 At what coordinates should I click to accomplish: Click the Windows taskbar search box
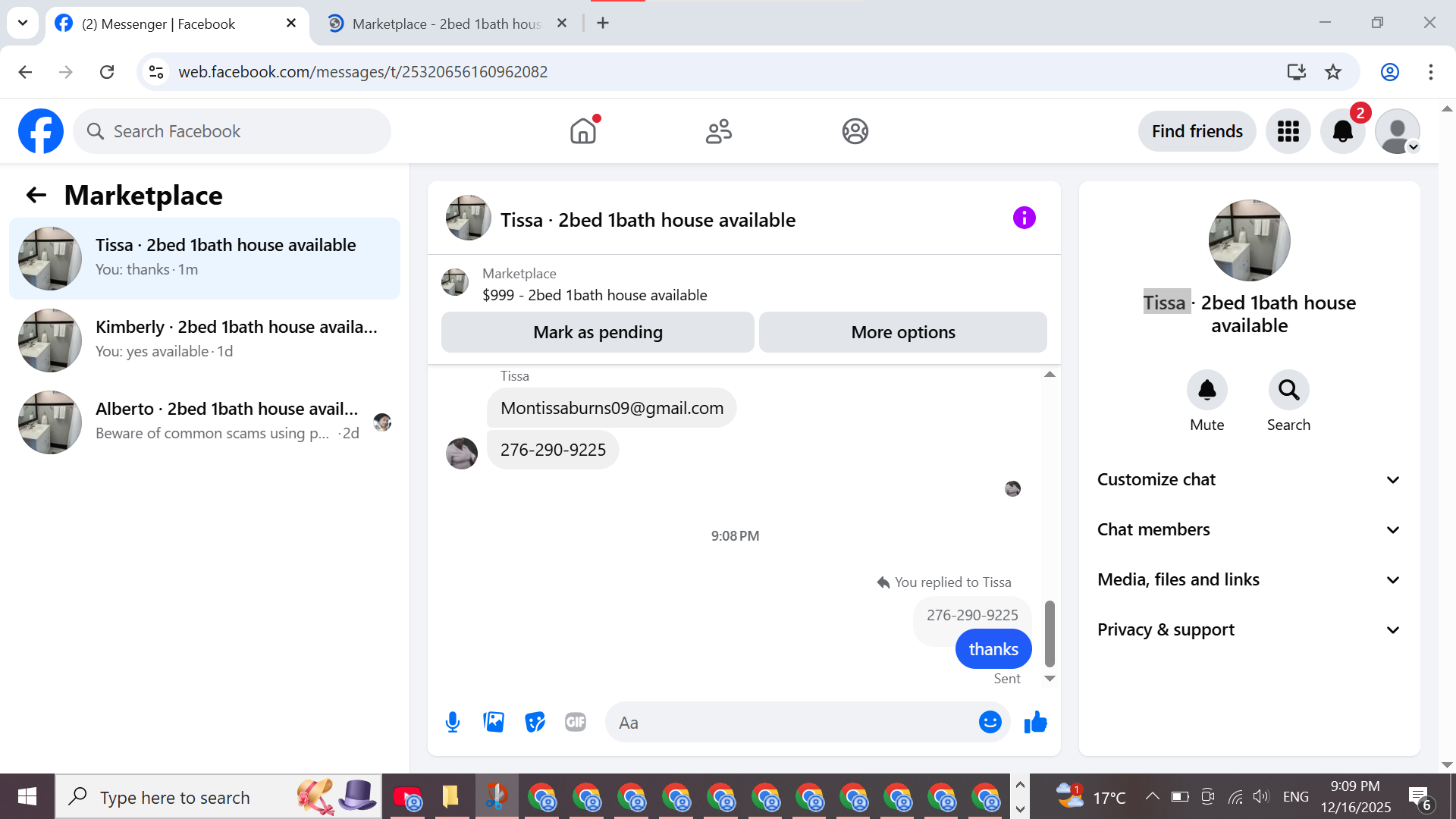click(x=218, y=796)
